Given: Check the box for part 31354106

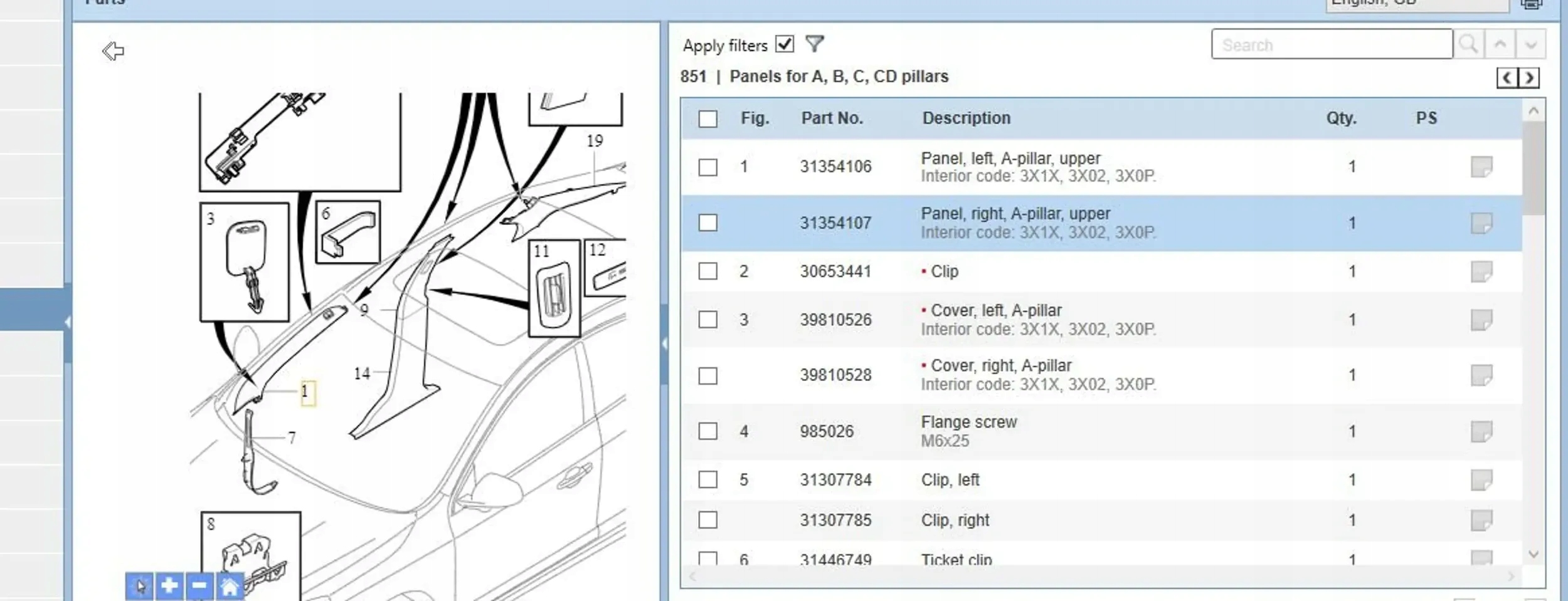Looking at the screenshot, I should [708, 167].
